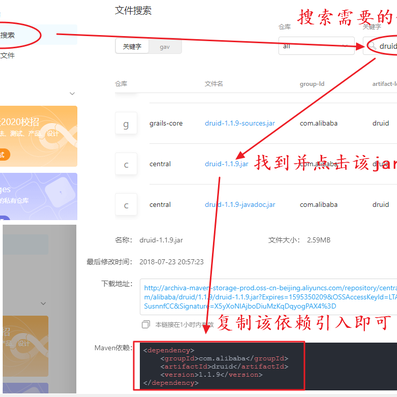
Task: Click the copy icon under download link
Action: [146, 324]
